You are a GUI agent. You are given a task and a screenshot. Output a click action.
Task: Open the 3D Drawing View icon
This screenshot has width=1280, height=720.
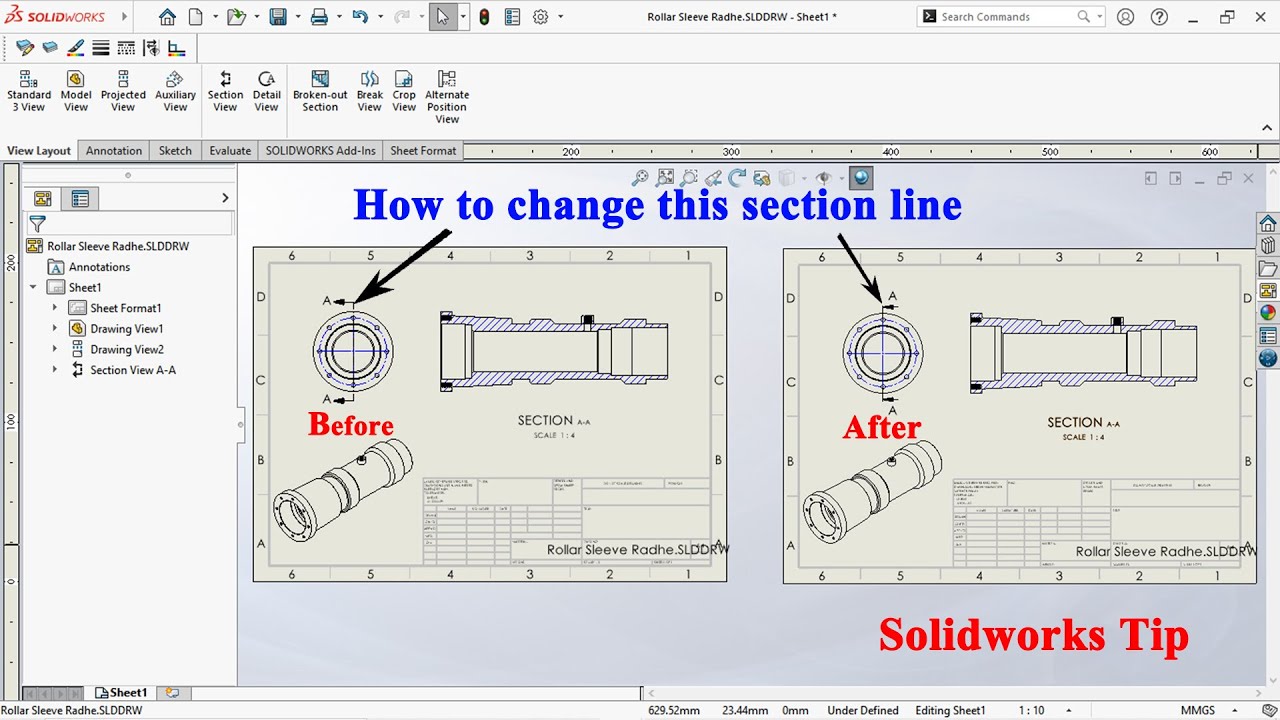[762, 178]
